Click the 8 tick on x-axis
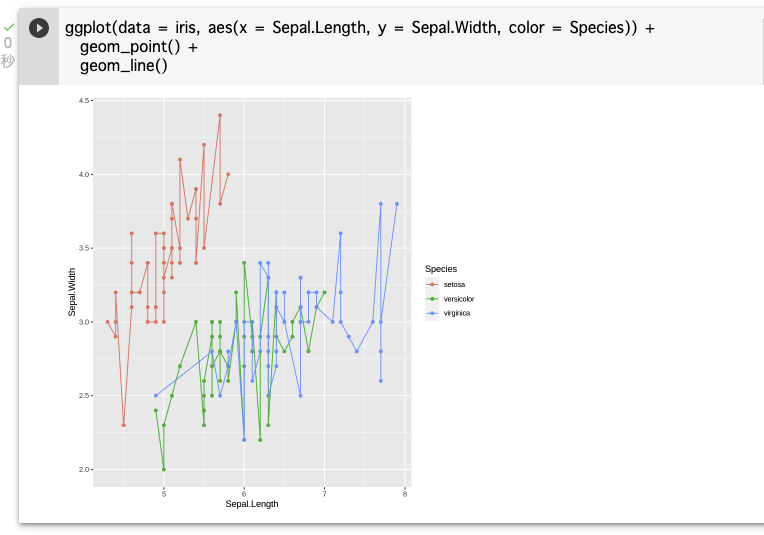The width and height of the screenshot is (764, 535). (405, 493)
